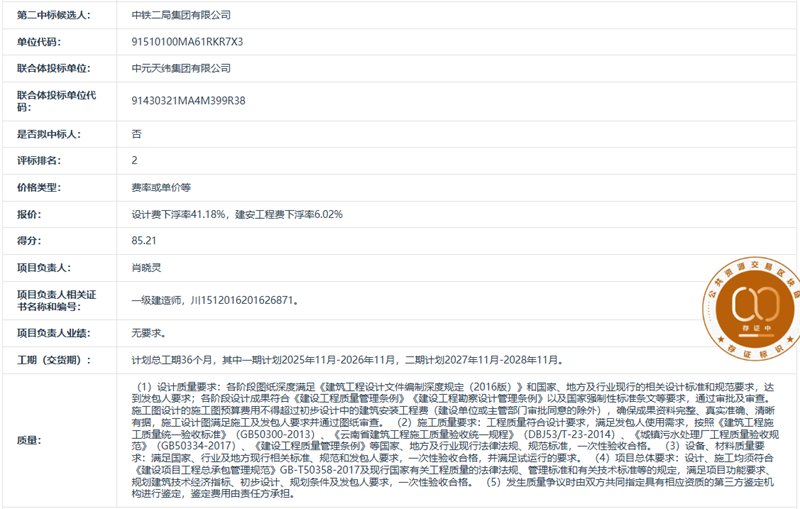
Task: Click the score value 85.21
Action: pyautogui.click(x=144, y=241)
